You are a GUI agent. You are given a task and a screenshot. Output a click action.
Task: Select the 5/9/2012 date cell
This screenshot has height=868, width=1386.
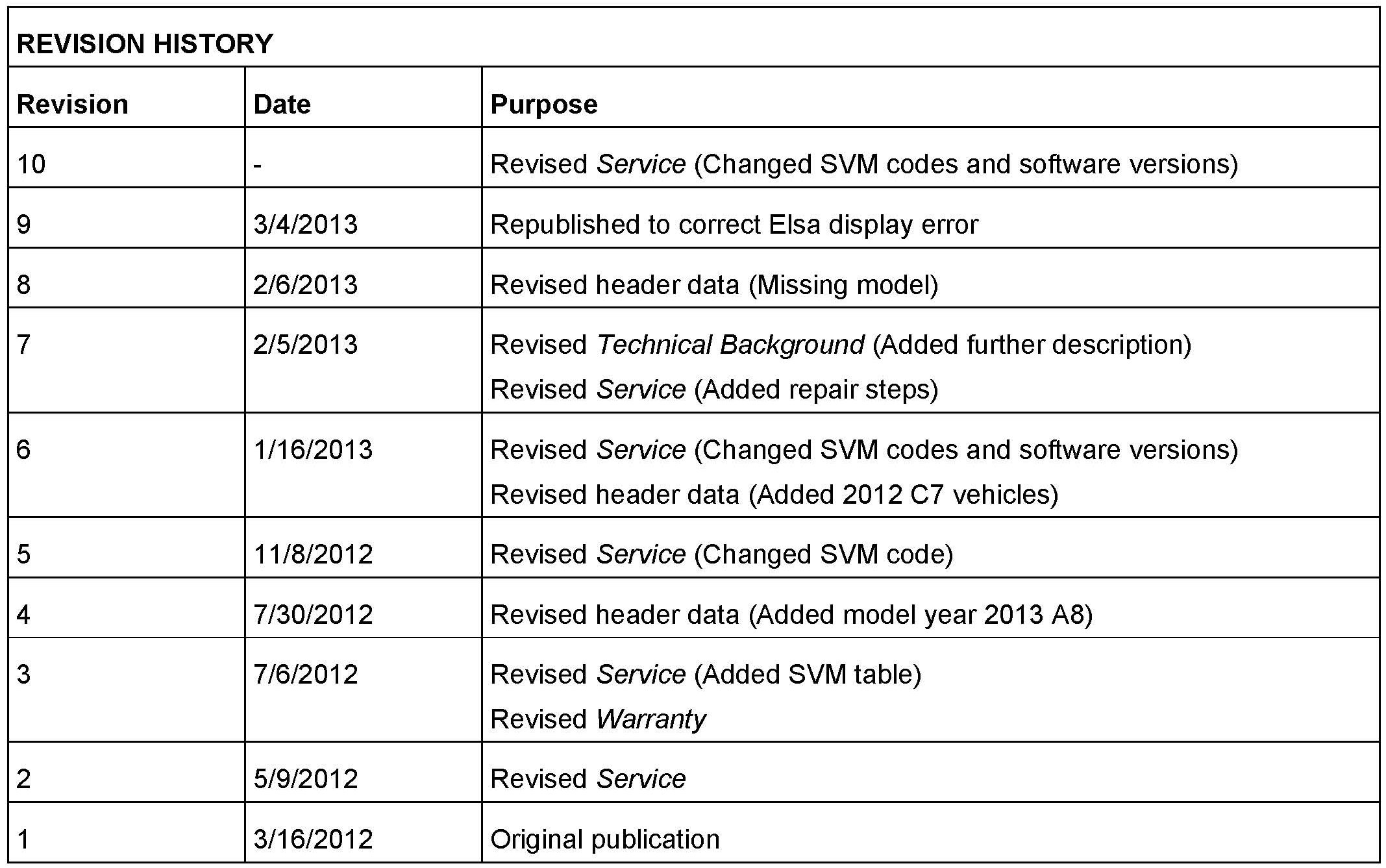(305, 779)
